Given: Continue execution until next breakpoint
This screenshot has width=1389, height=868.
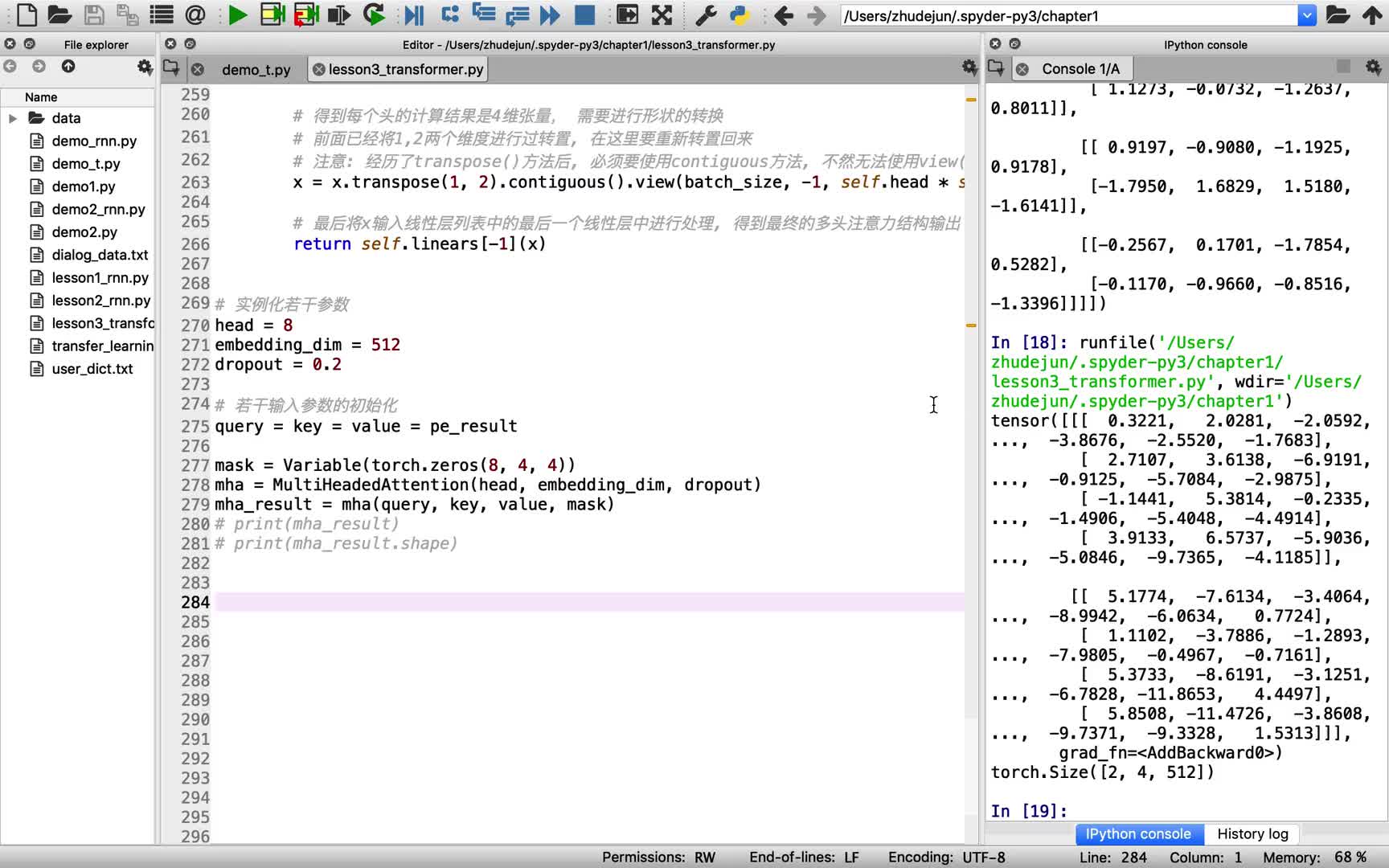Looking at the screenshot, I should [551, 14].
